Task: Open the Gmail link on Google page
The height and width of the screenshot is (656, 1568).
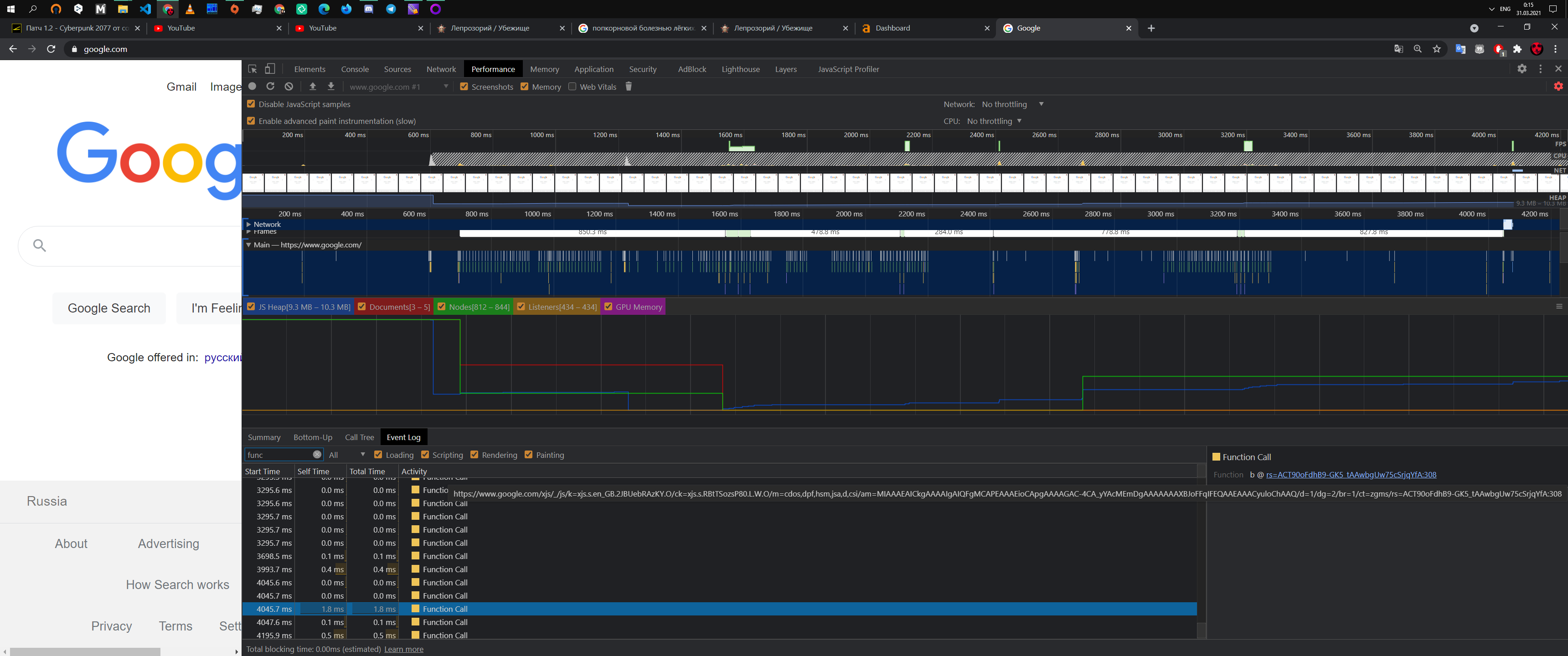Action: click(x=181, y=87)
